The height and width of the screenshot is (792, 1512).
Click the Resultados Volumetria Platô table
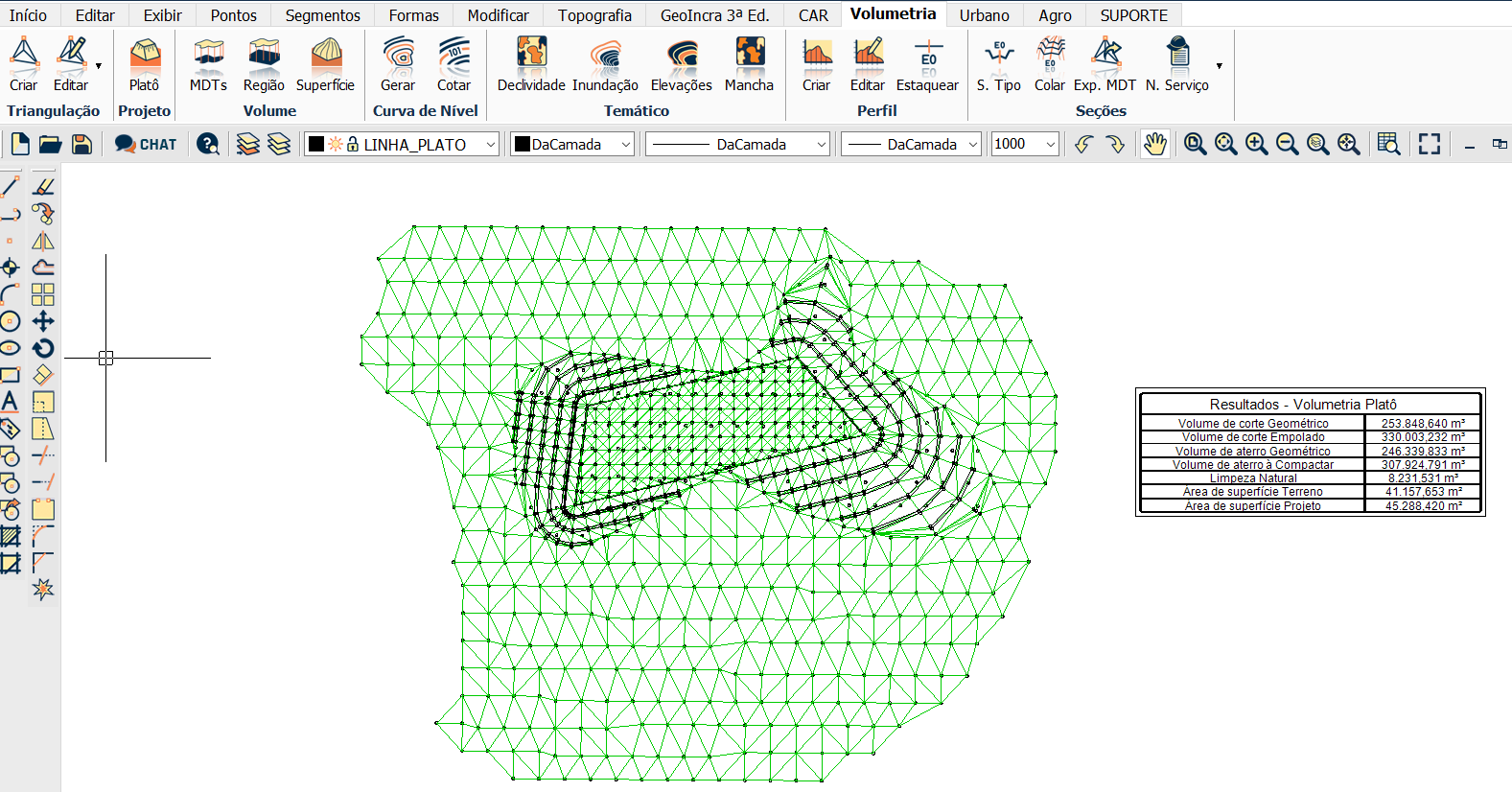coord(1310,453)
